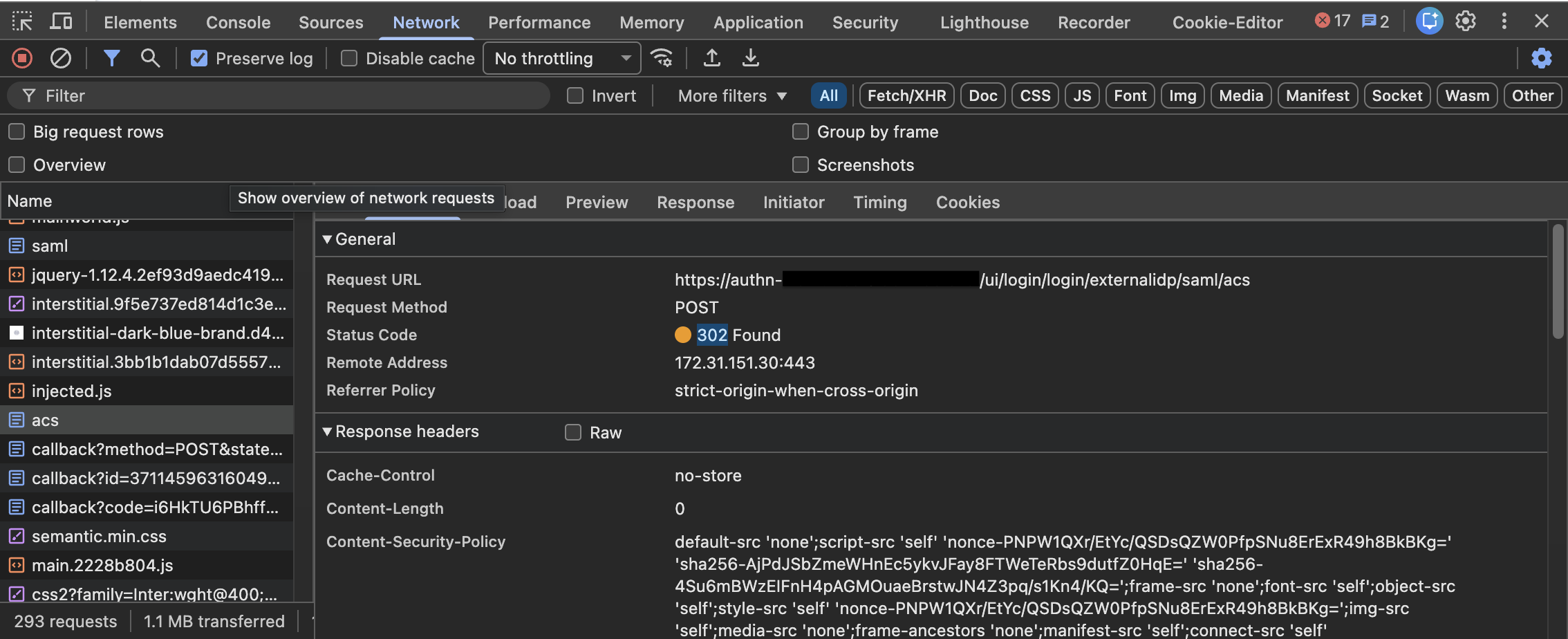Select the injected.js request
The height and width of the screenshot is (639, 1568).
pos(147,391)
